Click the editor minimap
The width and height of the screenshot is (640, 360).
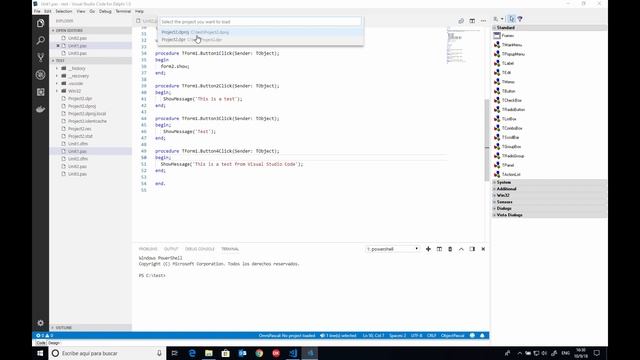(x=465, y=46)
